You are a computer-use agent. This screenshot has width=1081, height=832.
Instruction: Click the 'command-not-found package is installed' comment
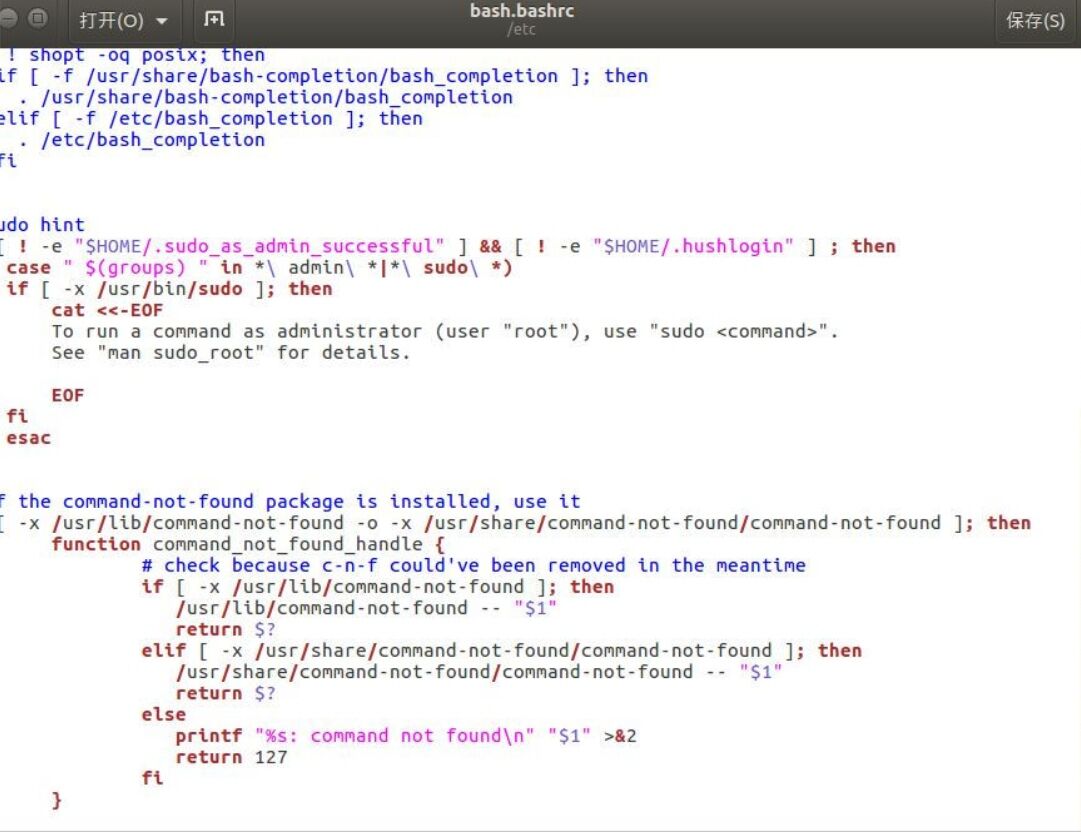[290, 501]
